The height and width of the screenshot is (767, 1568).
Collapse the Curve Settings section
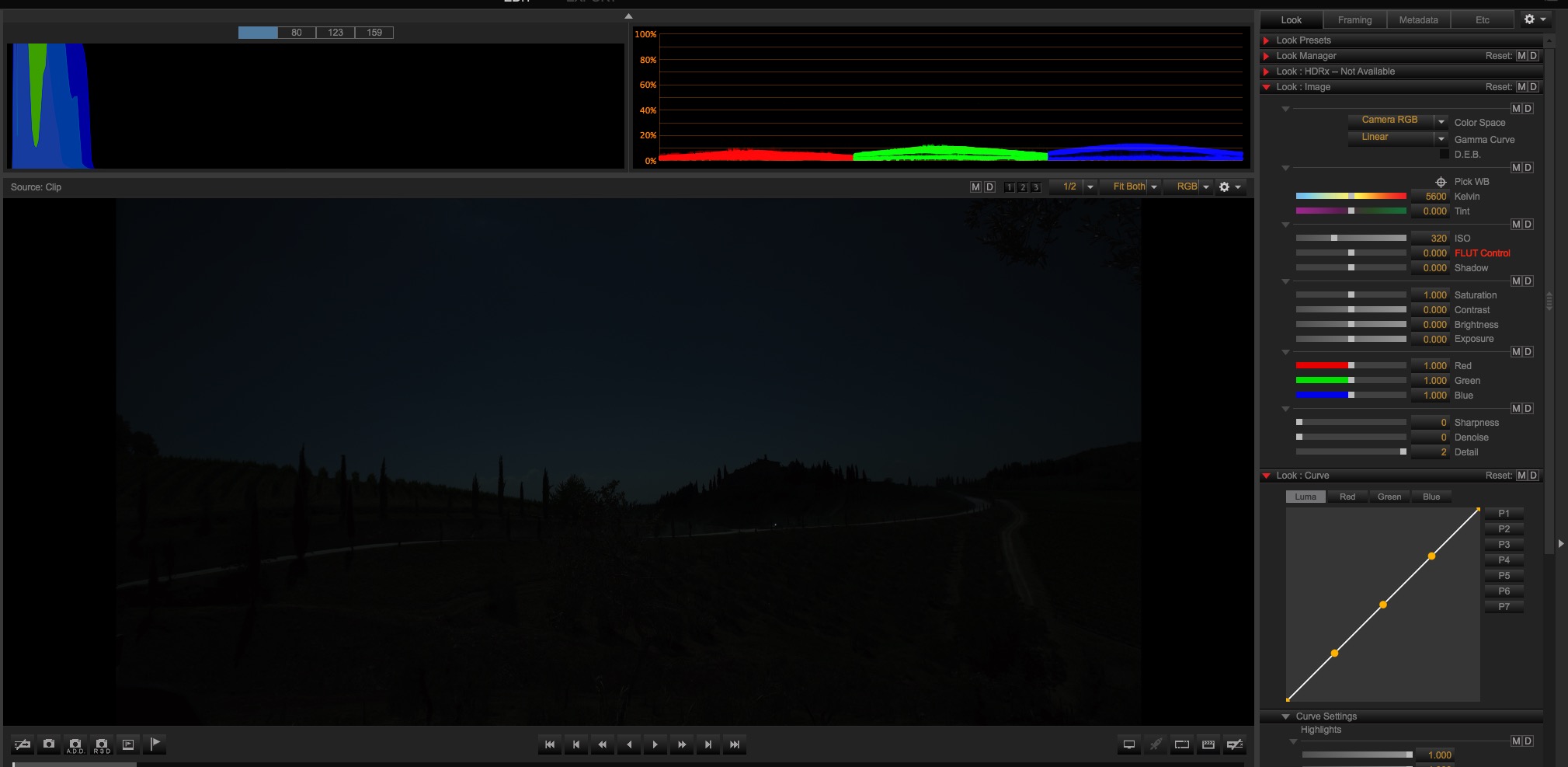coord(1286,716)
